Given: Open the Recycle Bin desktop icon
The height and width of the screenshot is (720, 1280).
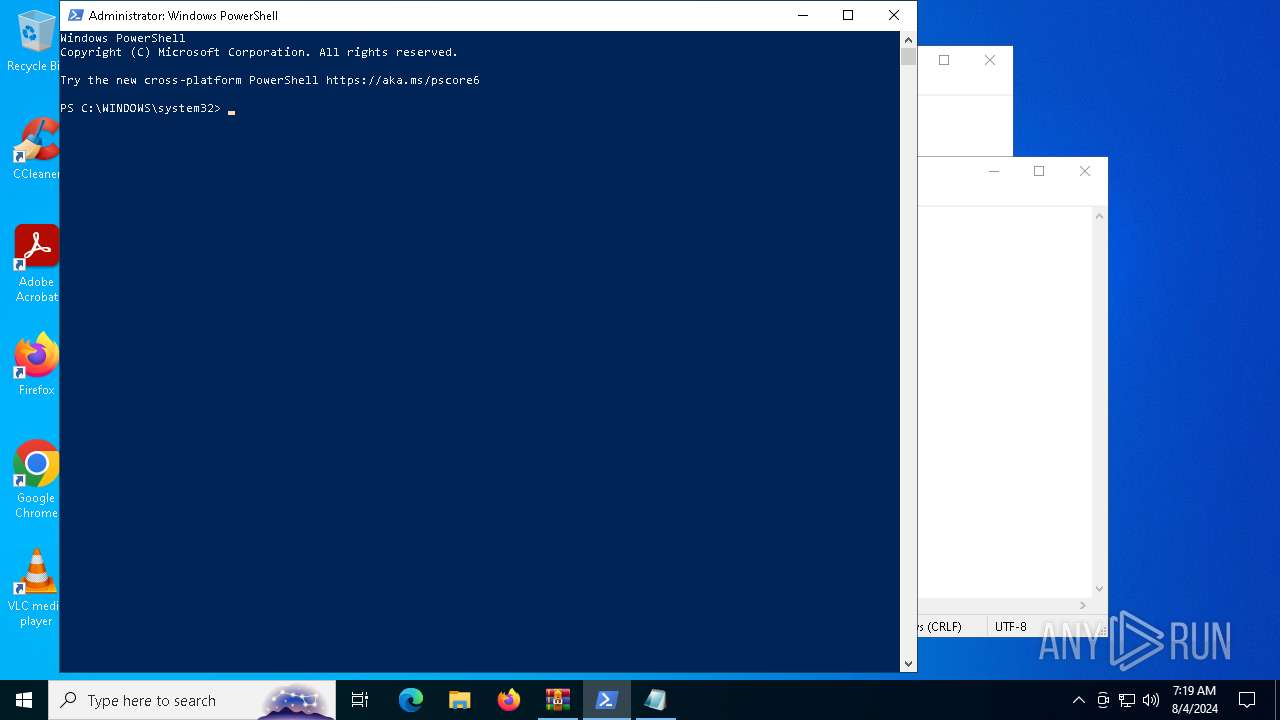Looking at the screenshot, I should (36, 42).
